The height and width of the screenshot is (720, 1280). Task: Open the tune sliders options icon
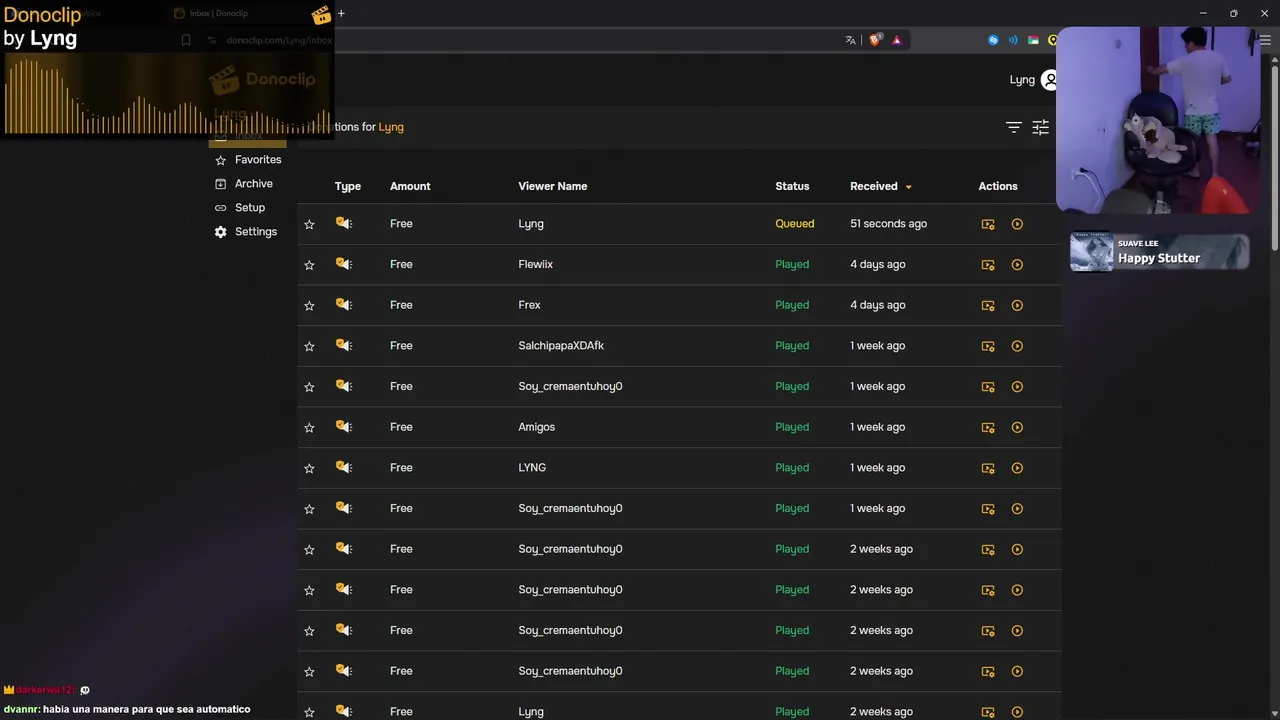pos(1040,127)
